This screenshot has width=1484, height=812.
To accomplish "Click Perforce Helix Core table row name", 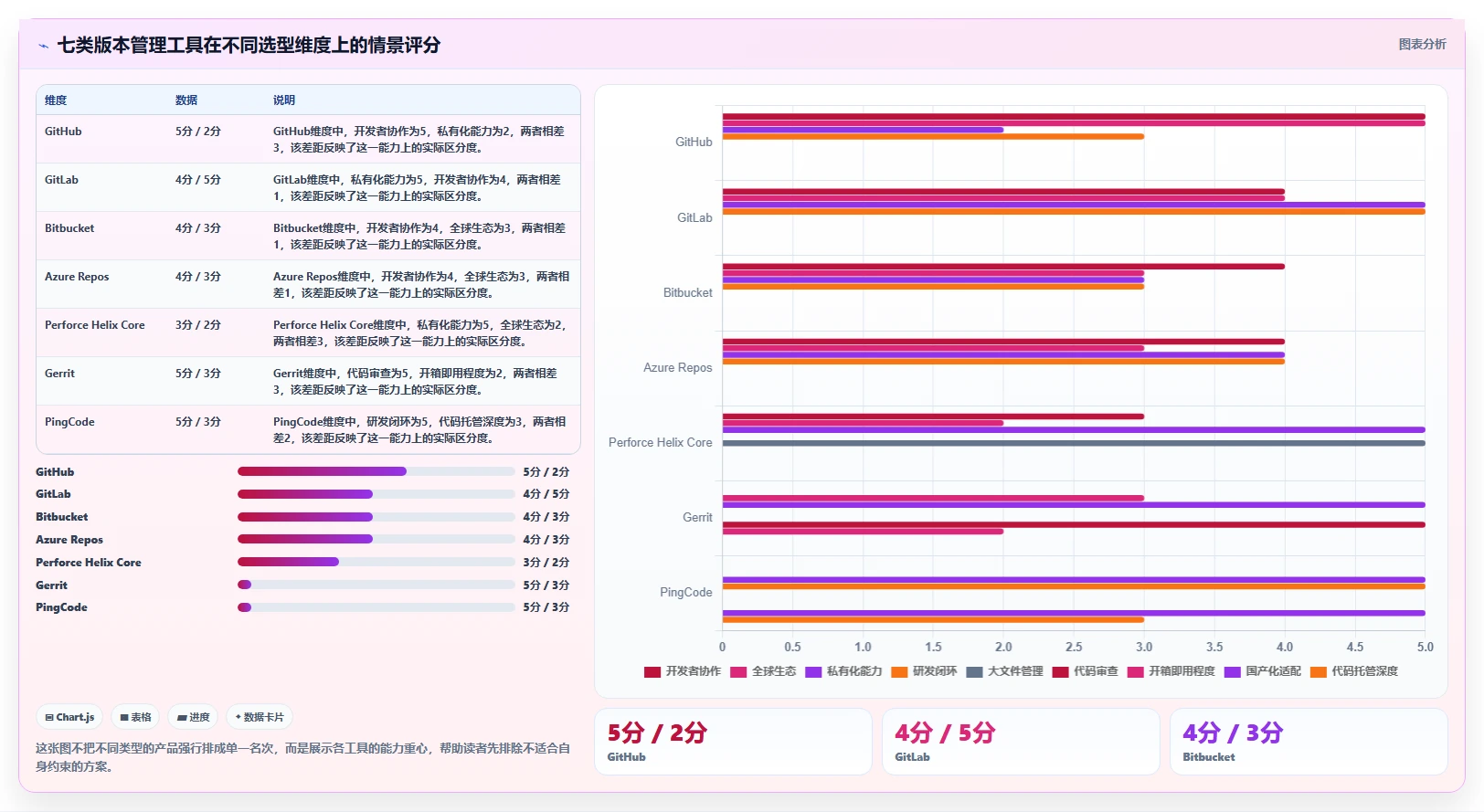I will [95, 325].
